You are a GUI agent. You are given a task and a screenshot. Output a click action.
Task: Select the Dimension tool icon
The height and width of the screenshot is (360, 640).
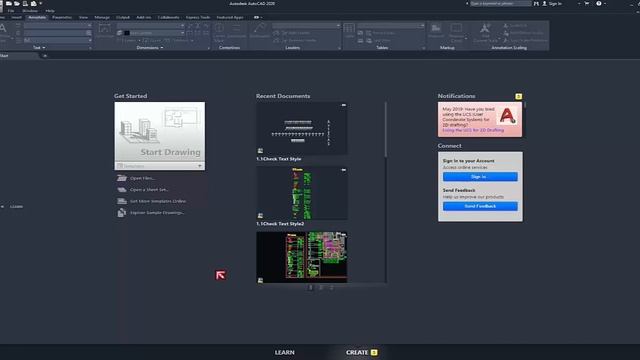tap(104, 31)
